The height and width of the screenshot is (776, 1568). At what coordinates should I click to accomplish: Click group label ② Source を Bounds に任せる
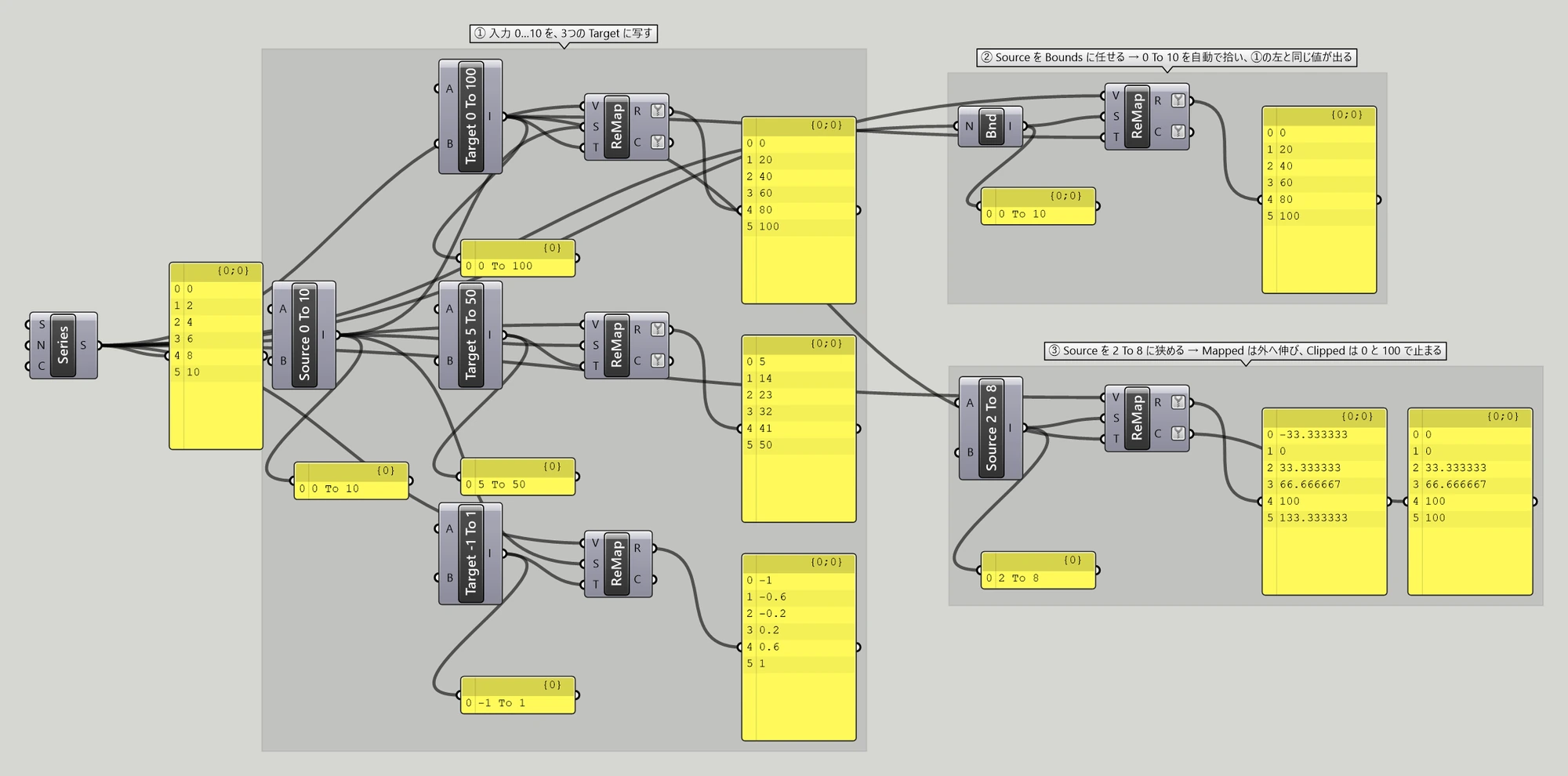[1167, 57]
